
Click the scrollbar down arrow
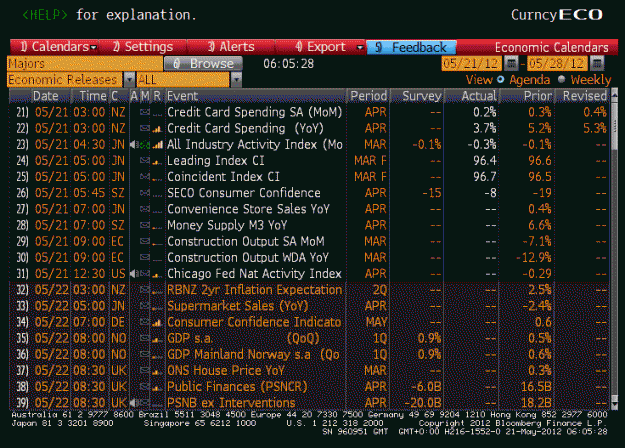coord(614,405)
